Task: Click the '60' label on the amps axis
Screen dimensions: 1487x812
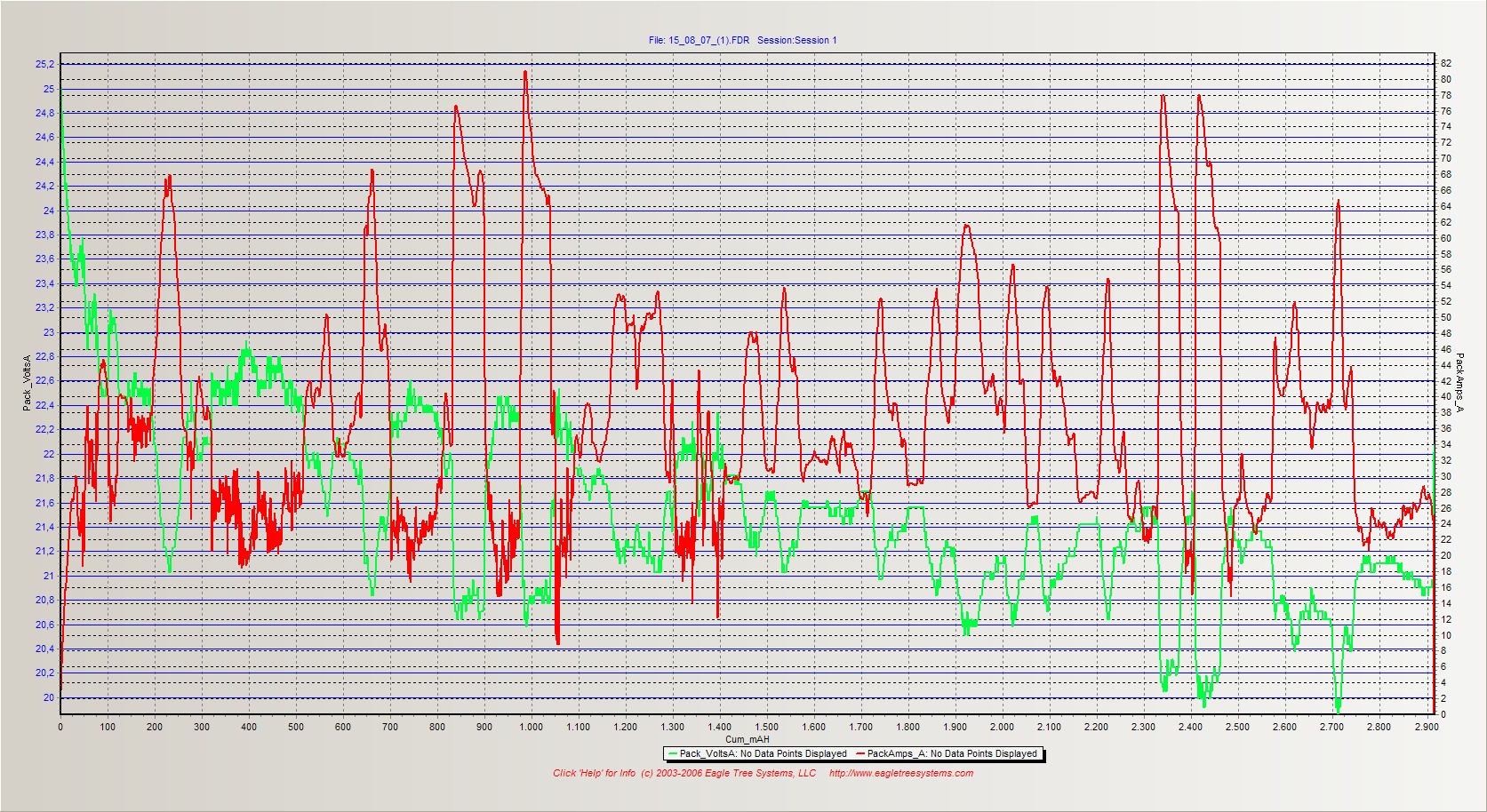Action: (1446, 238)
